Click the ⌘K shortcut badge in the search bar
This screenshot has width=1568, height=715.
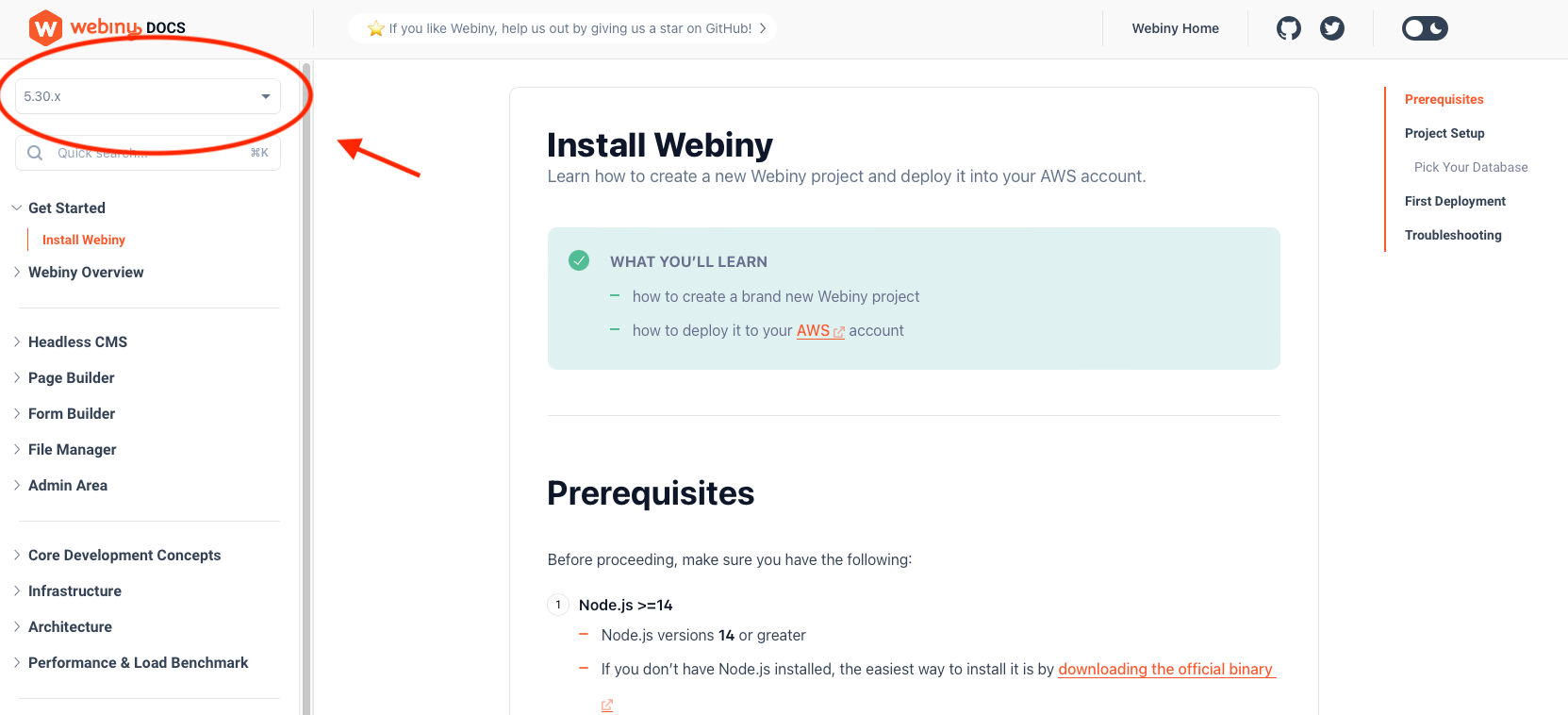259,152
